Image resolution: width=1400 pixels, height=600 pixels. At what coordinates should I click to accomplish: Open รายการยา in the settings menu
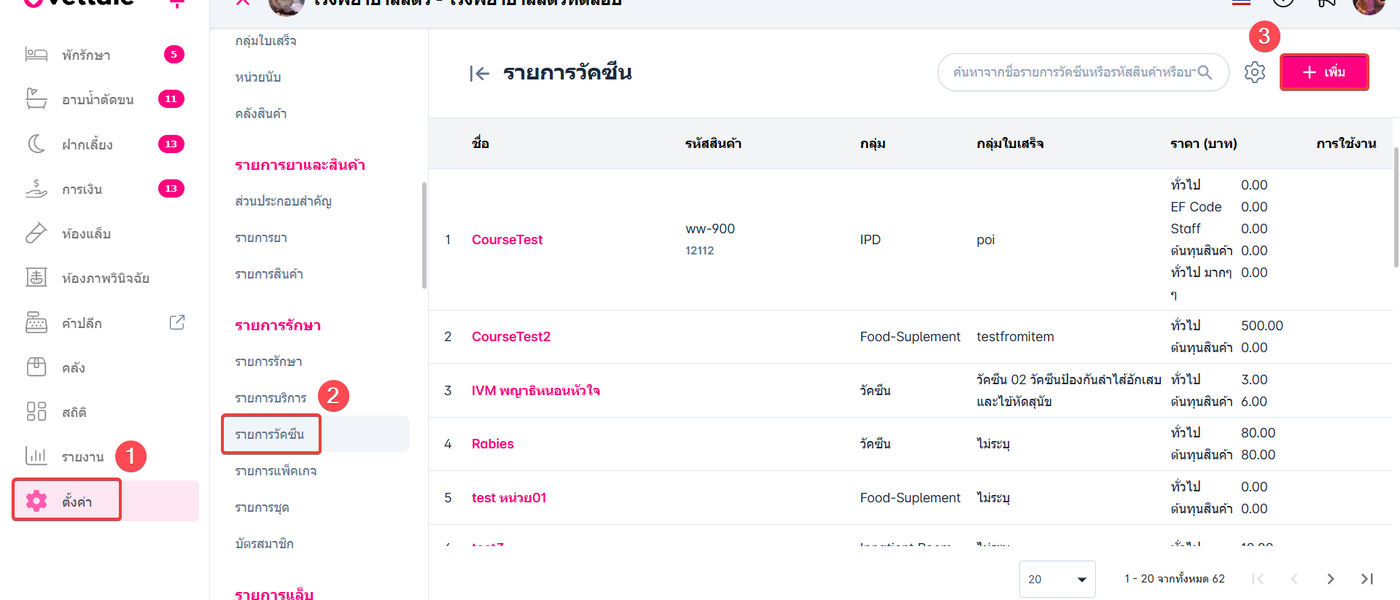(x=261, y=237)
